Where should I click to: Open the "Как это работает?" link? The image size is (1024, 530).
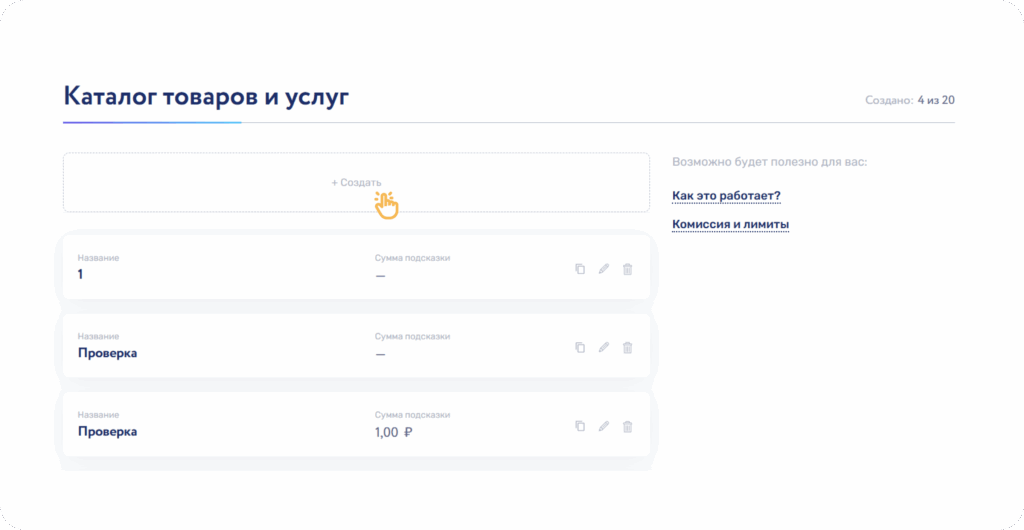726,195
